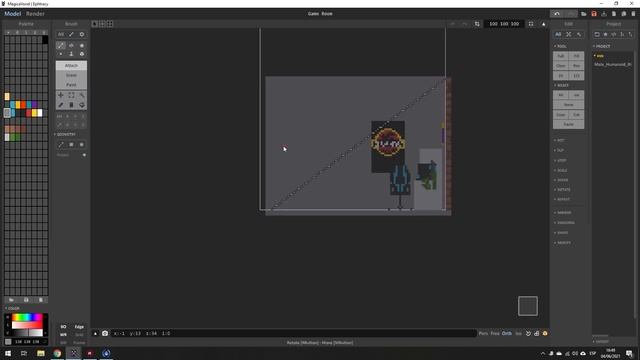Click the Paint brush mode button
640x360 pixels.
point(71,85)
